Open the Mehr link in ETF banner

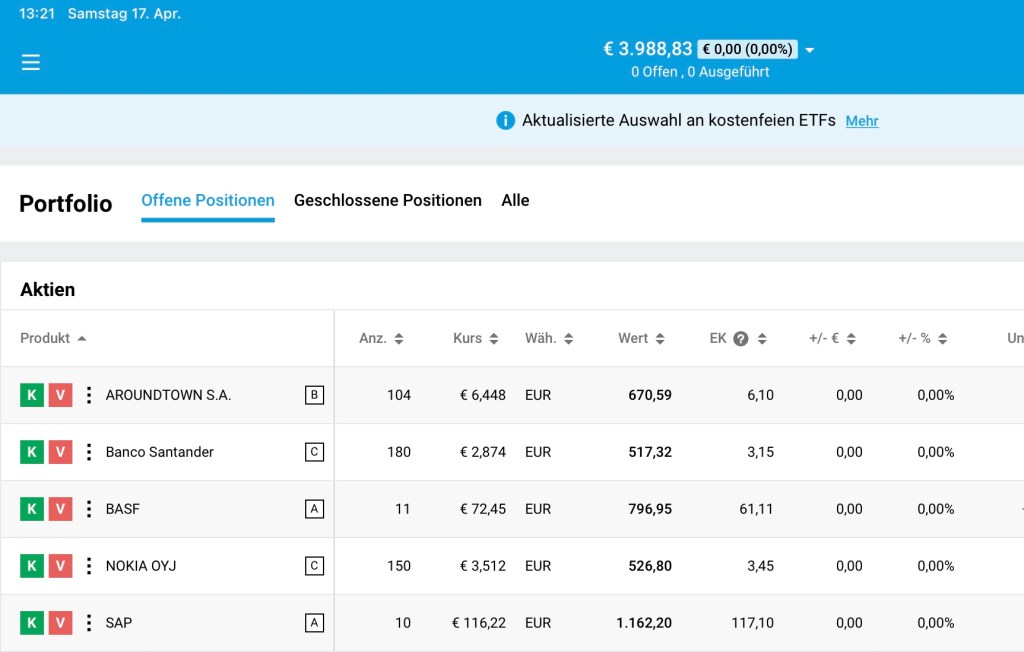tap(862, 121)
